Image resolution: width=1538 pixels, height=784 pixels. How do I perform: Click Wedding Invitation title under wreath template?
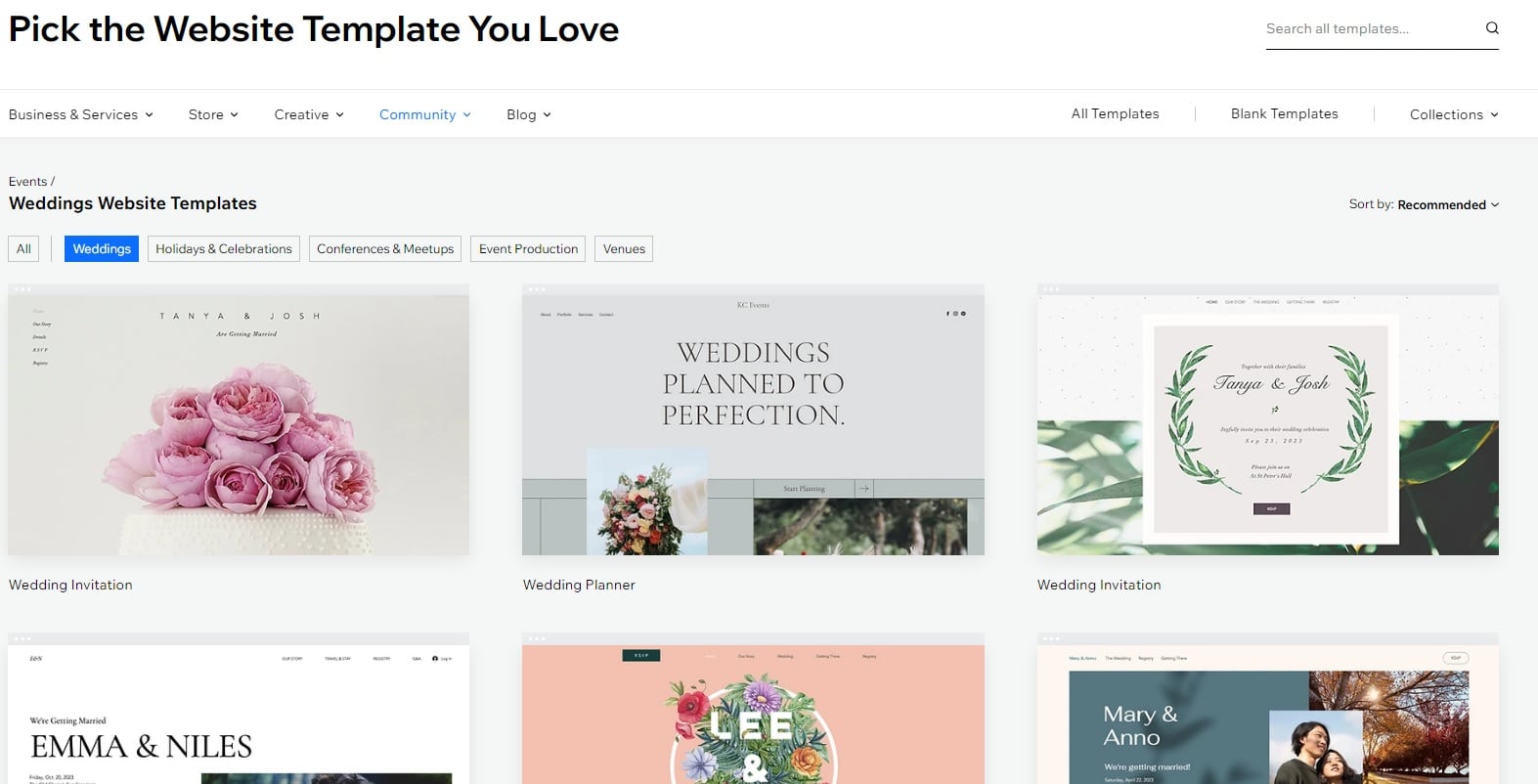coord(1099,585)
